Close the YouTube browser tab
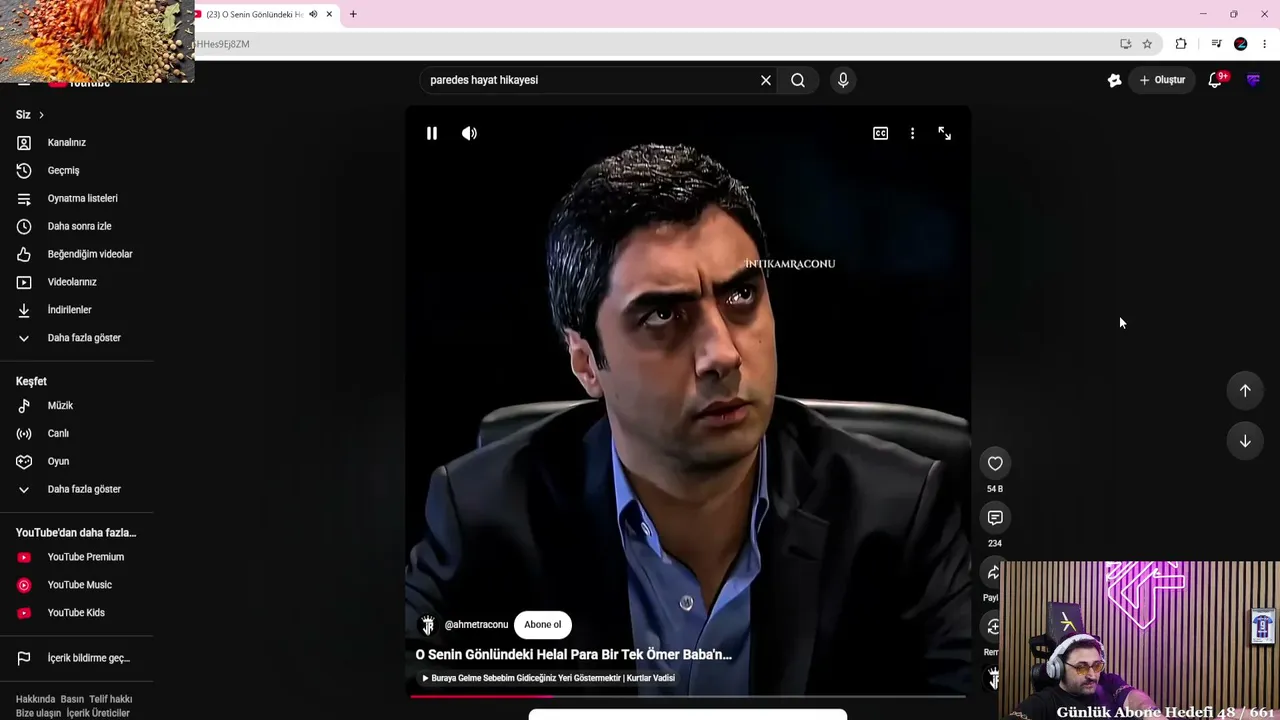Image resolution: width=1280 pixels, height=720 pixels. click(329, 14)
